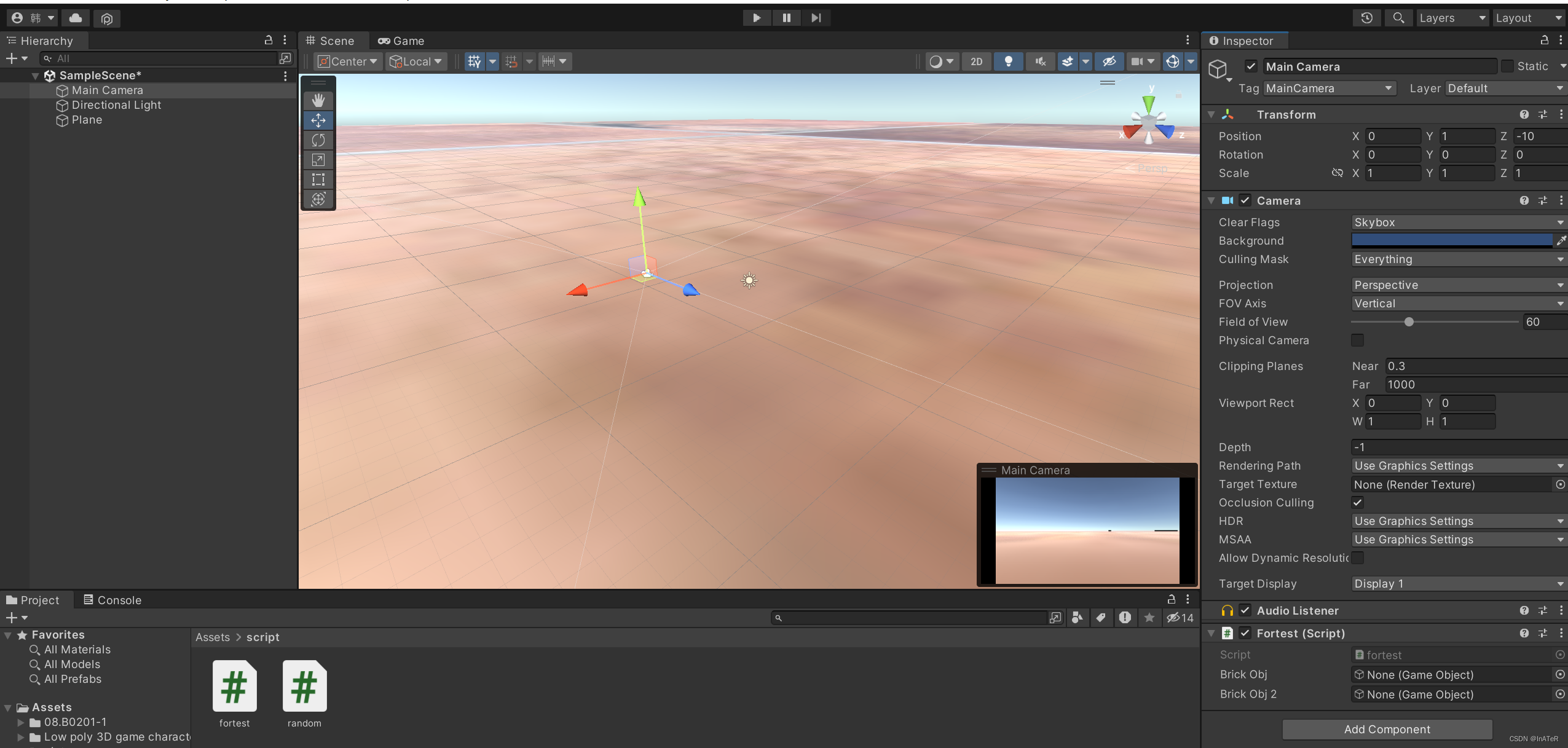Open the editor search tool
Image resolution: width=1568 pixels, height=748 pixels.
point(1399,18)
